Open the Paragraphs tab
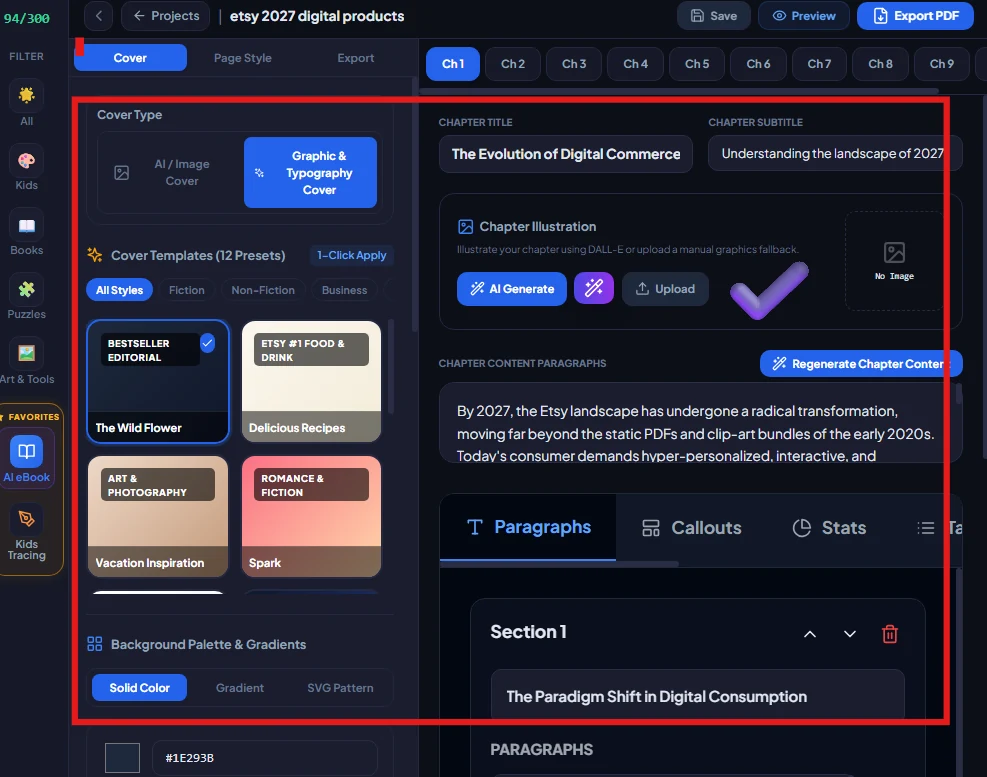Image resolution: width=987 pixels, height=777 pixels. [x=528, y=527]
